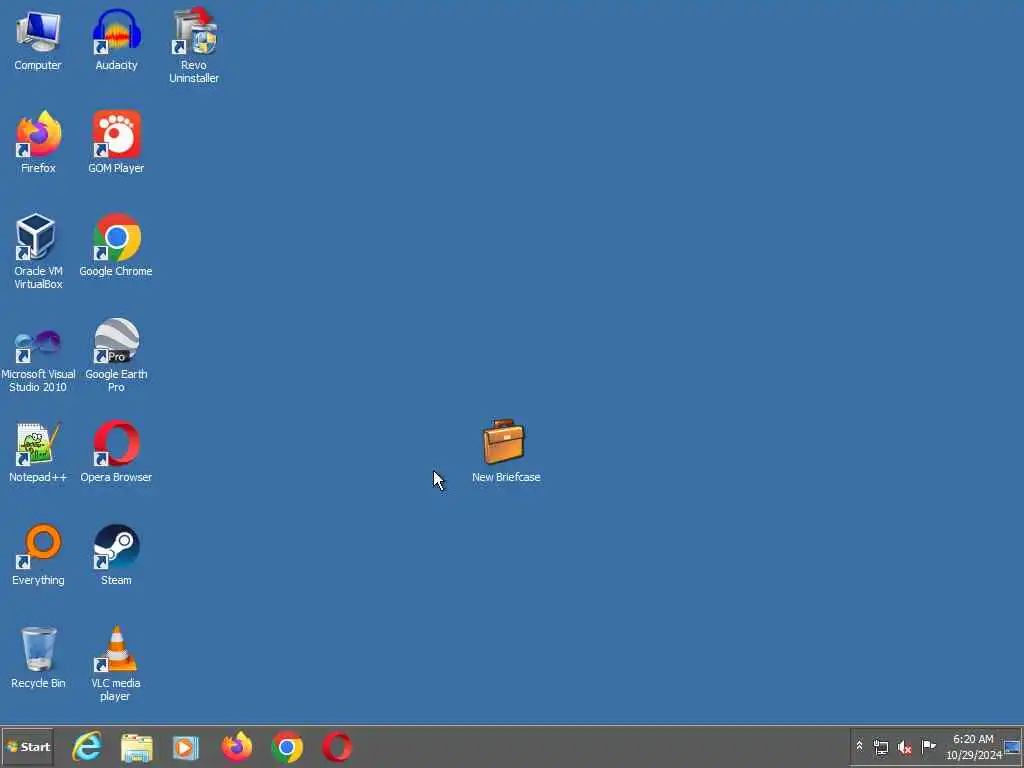Open the network status tray icon
The width and height of the screenshot is (1024, 768).
[880, 747]
